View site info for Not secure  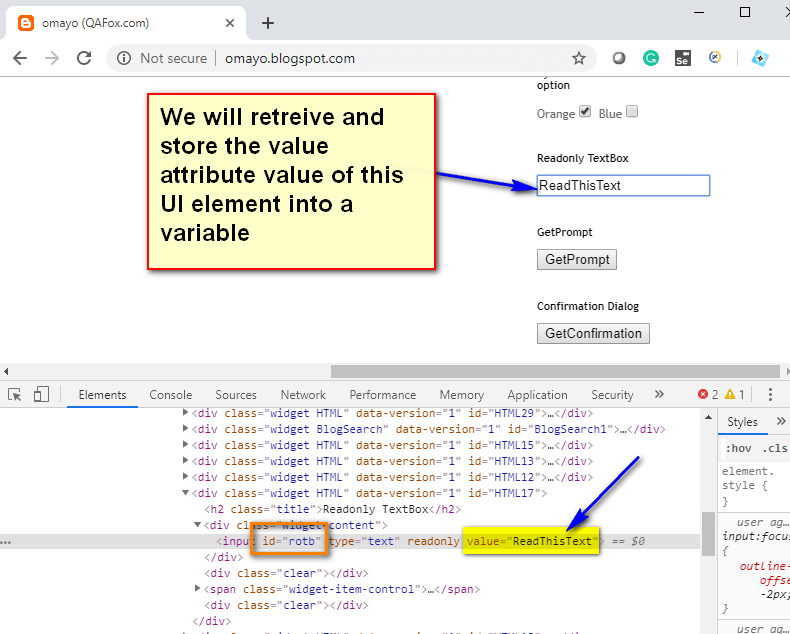[123, 58]
